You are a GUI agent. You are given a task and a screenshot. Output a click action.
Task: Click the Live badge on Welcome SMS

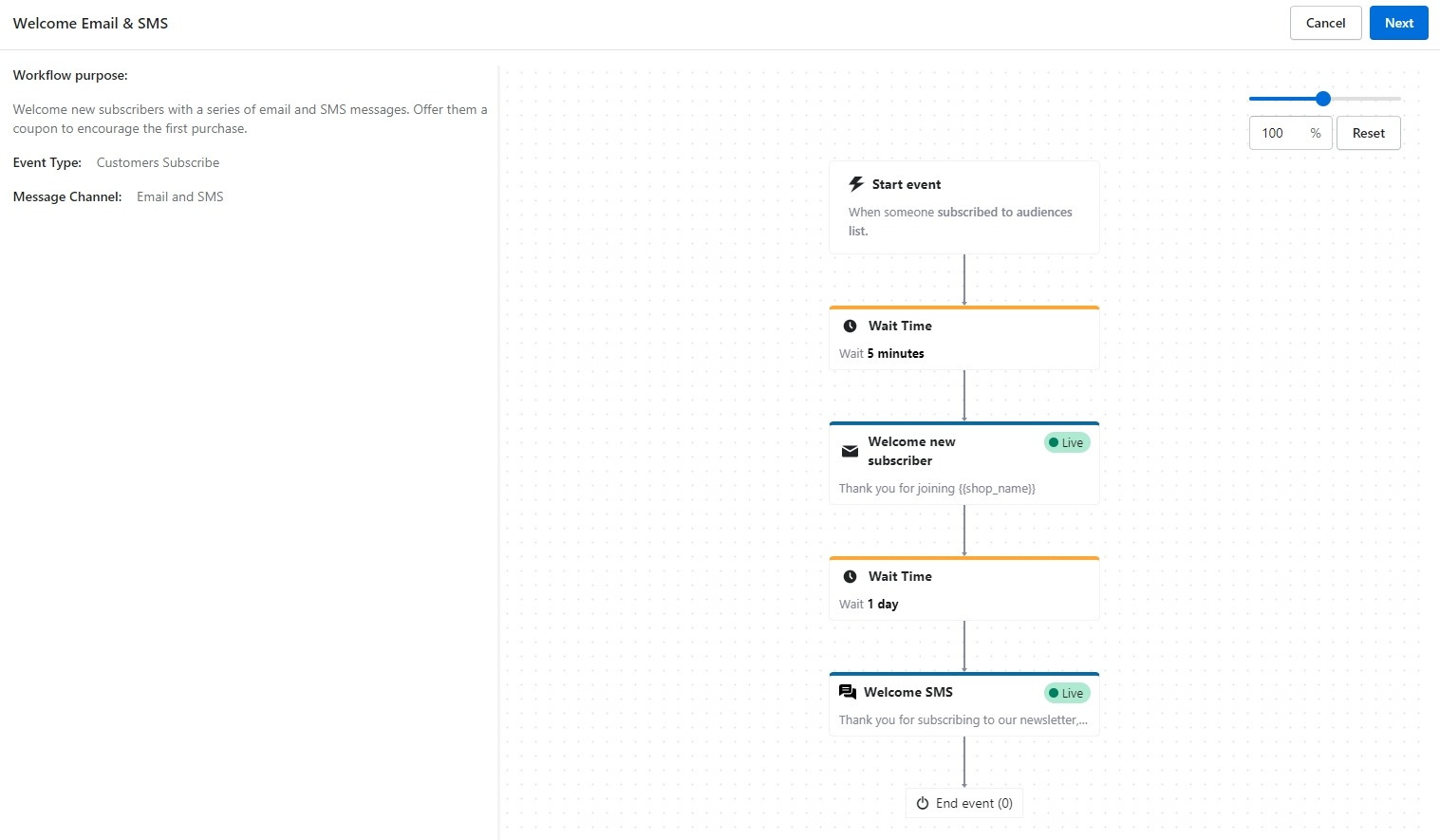1067,693
